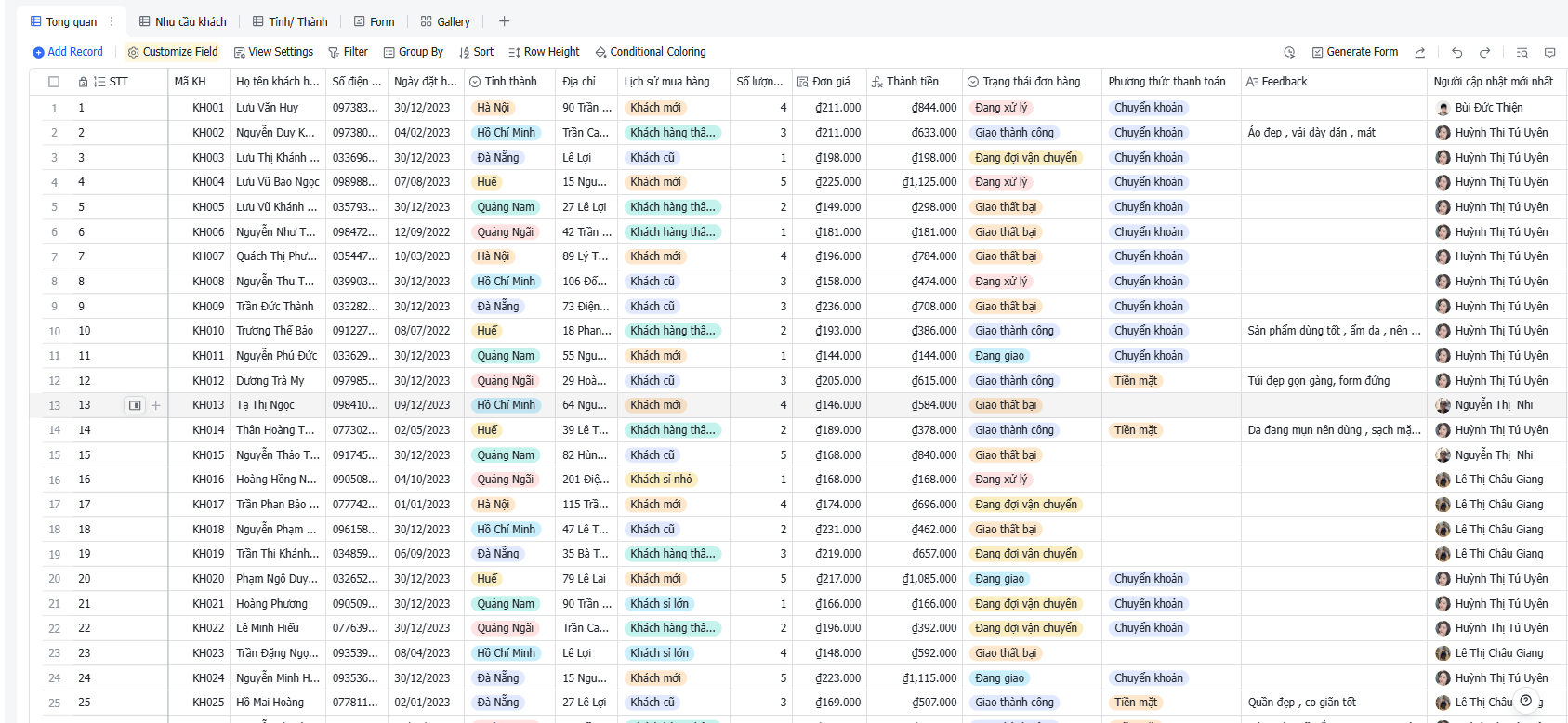Click the đ1,125.000 total cell
Image resolution: width=1568 pixels, height=723 pixels.
coord(915,182)
